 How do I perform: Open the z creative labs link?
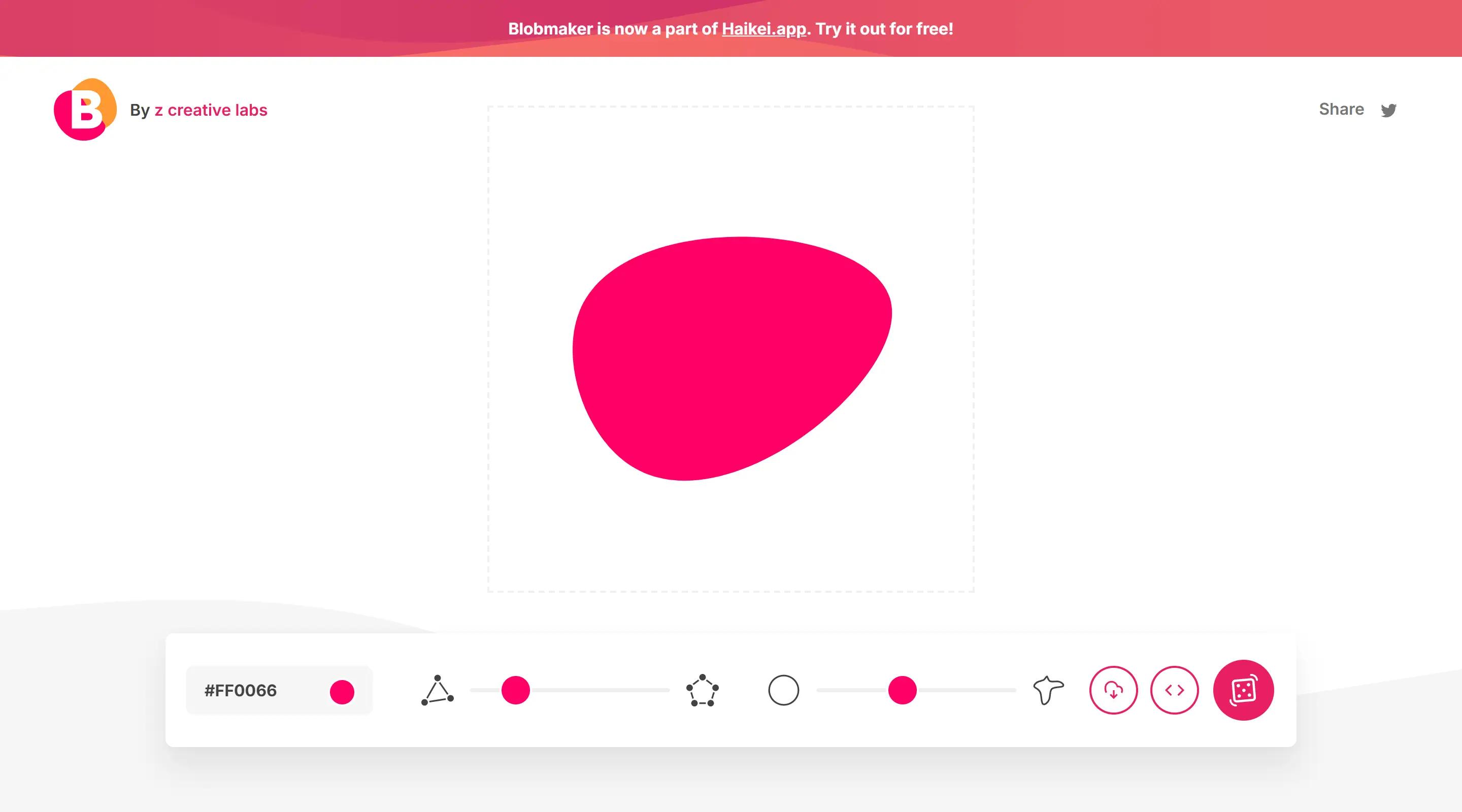coord(211,110)
